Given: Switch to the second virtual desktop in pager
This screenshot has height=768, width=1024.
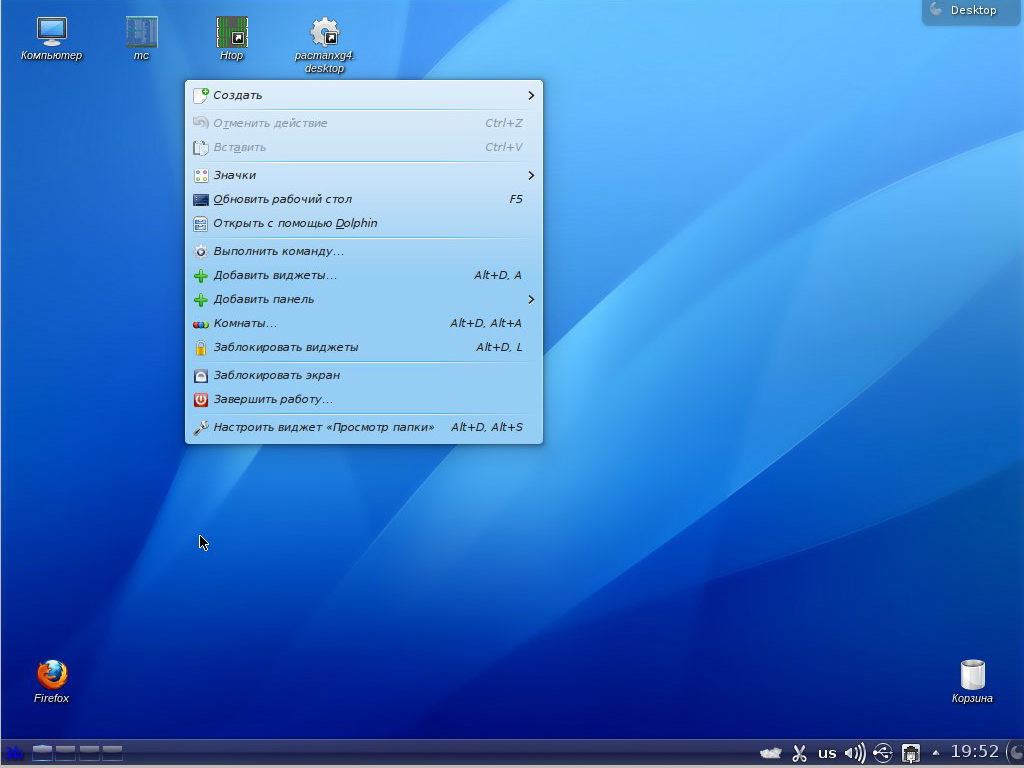Looking at the screenshot, I should point(65,753).
